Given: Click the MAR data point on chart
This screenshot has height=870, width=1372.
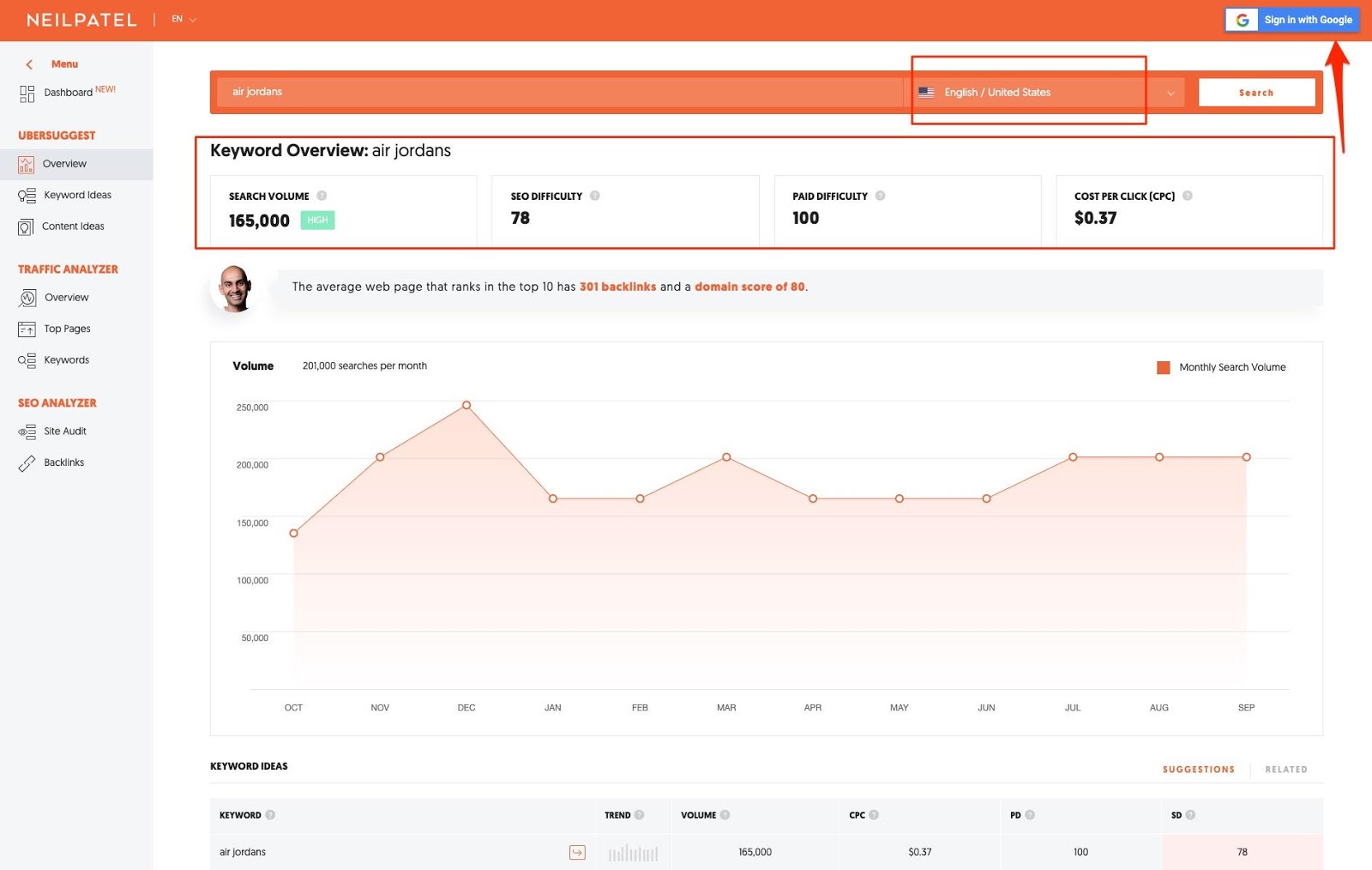Looking at the screenshot, I should 726,457.
